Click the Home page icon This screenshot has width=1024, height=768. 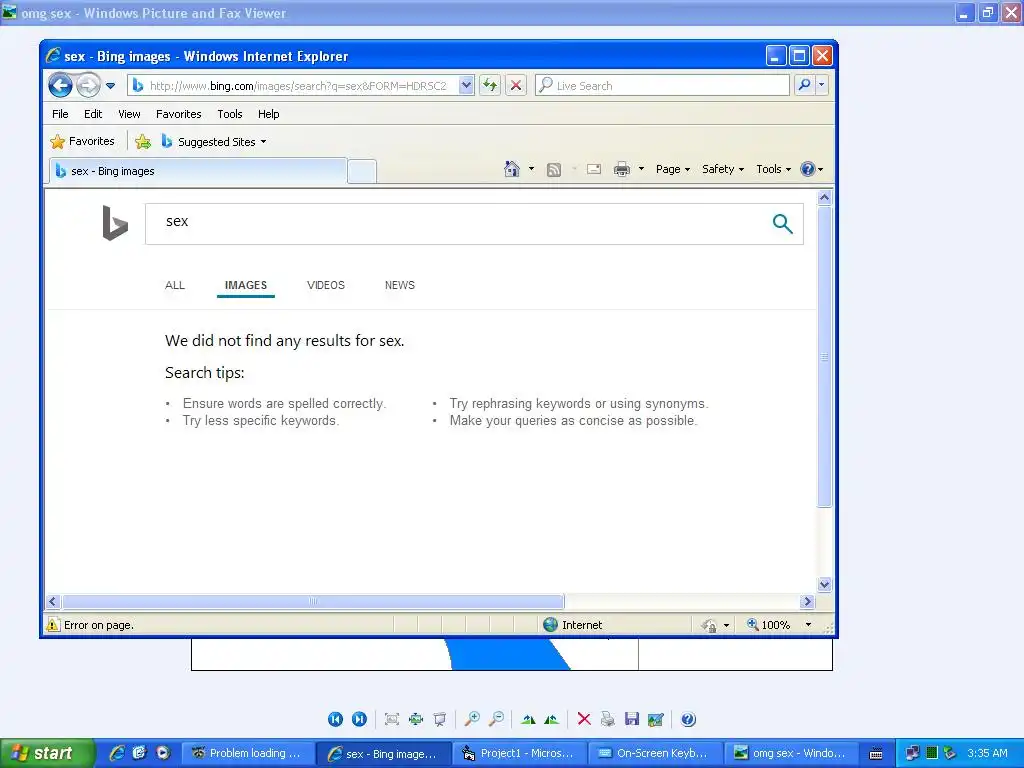[511, 169]
